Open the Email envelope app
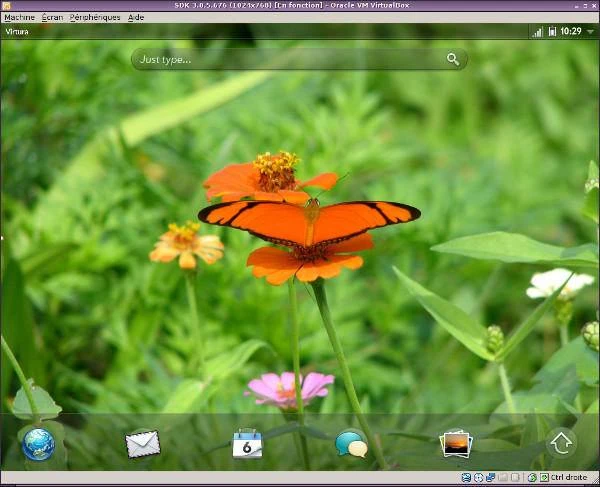Screen dimensions: 600x487 (143, 444)
